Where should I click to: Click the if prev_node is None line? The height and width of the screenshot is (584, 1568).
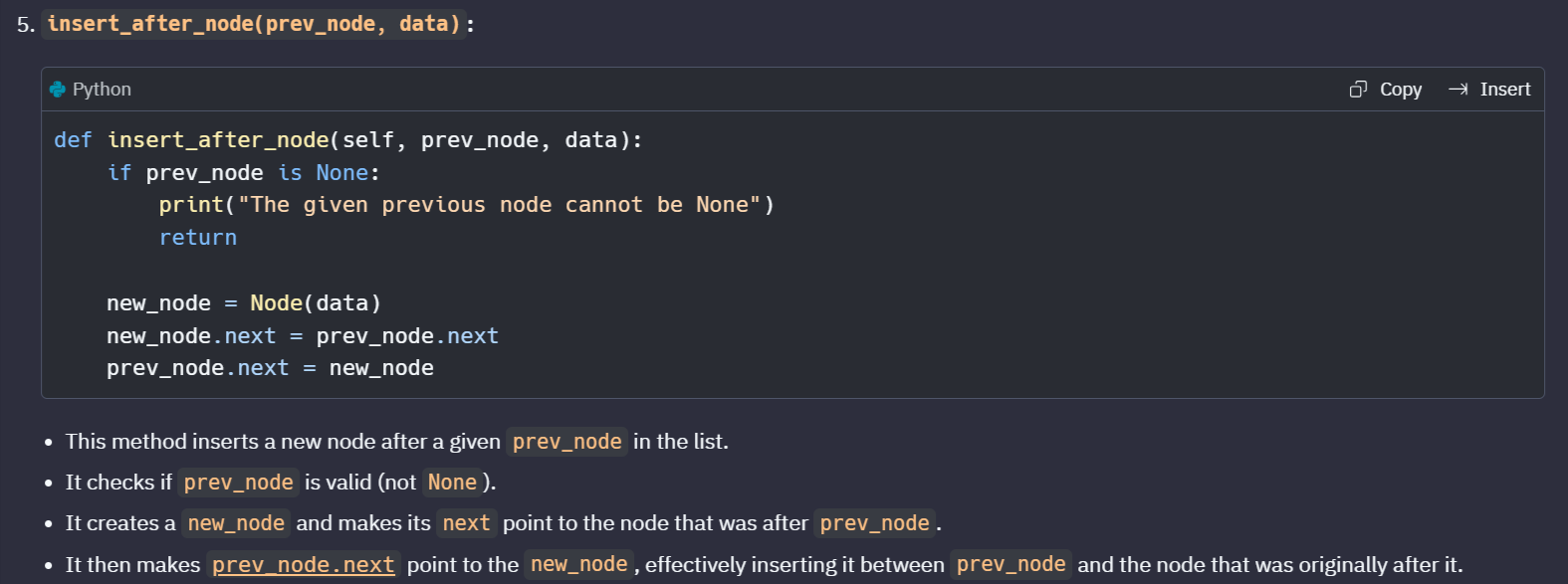tap(244, 173)
